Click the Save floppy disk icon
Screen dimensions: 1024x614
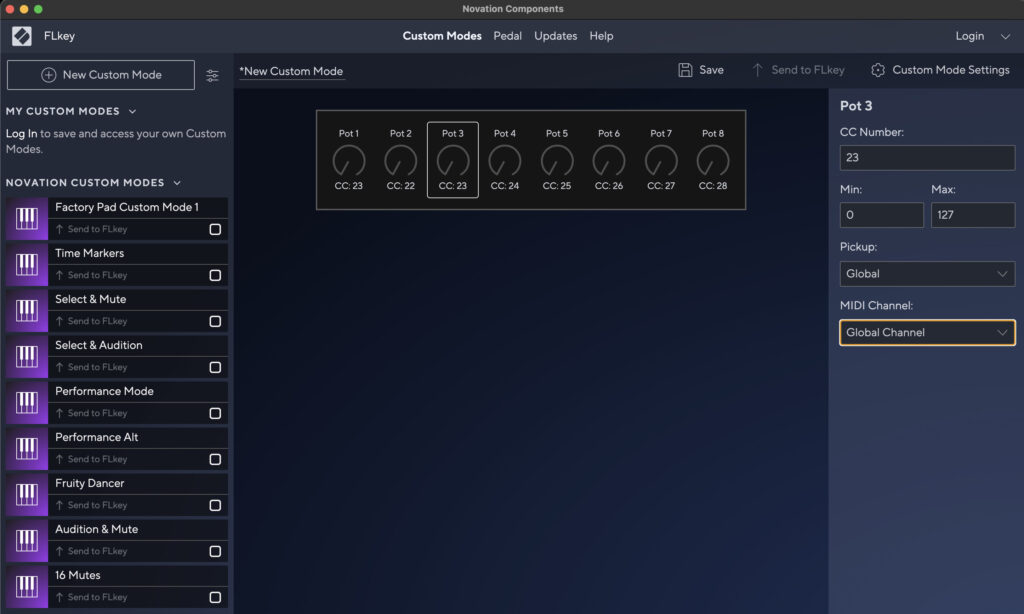[685, 70]
